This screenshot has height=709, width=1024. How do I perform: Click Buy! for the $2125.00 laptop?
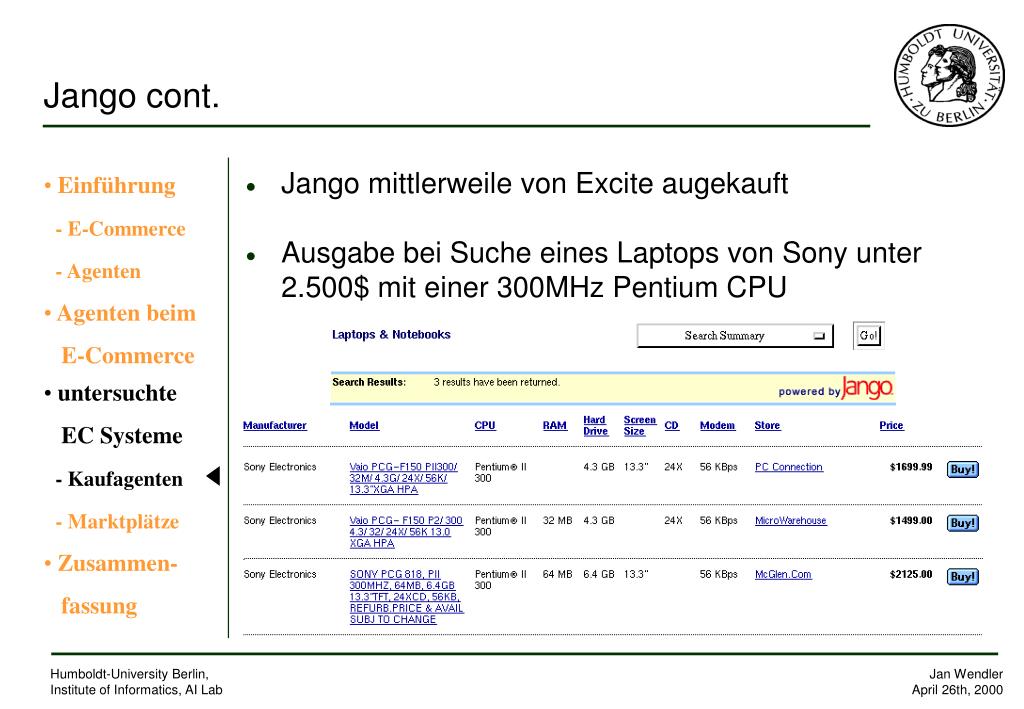coord(963,577)
